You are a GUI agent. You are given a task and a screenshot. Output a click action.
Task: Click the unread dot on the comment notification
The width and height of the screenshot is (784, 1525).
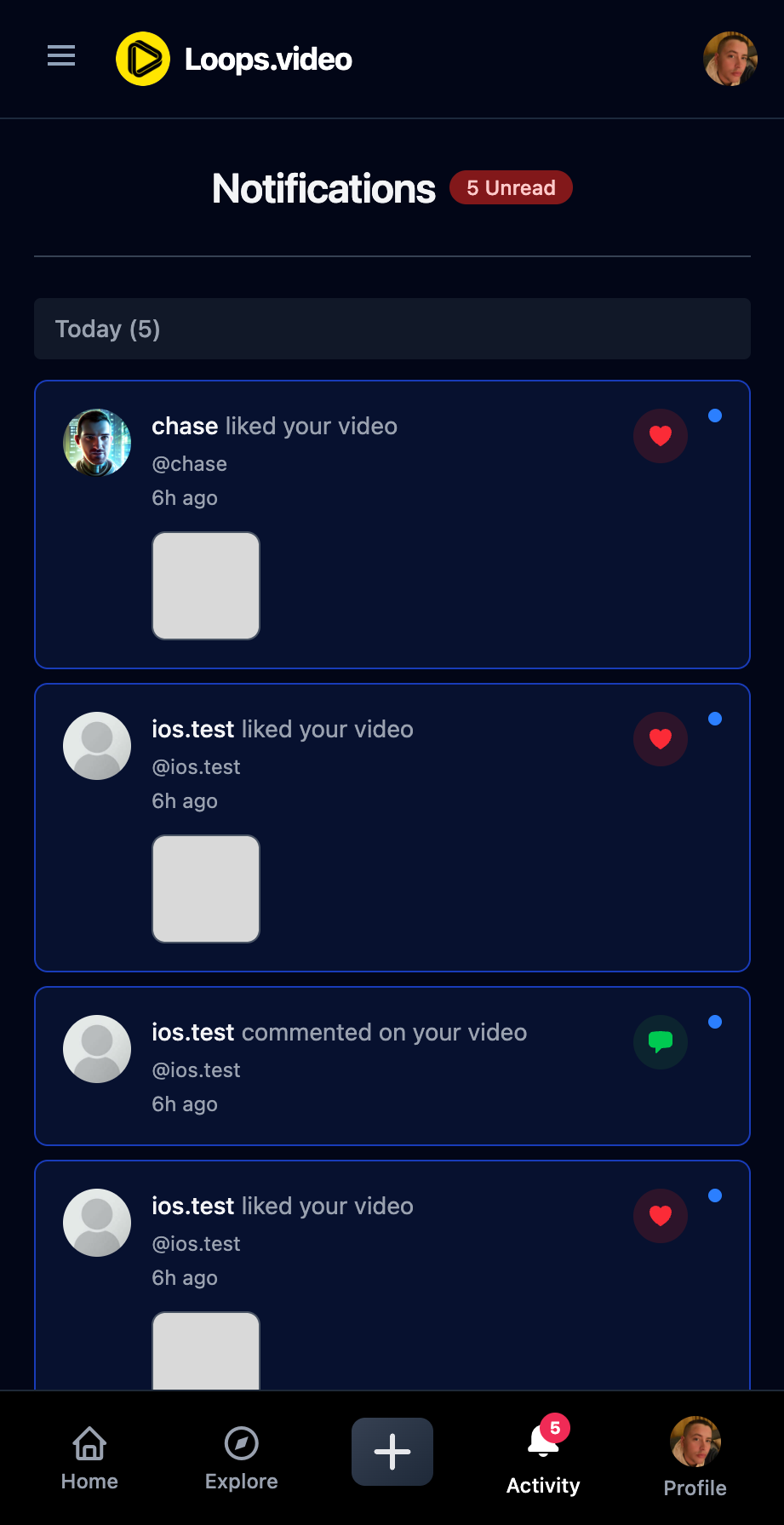tap(715, 1022)
